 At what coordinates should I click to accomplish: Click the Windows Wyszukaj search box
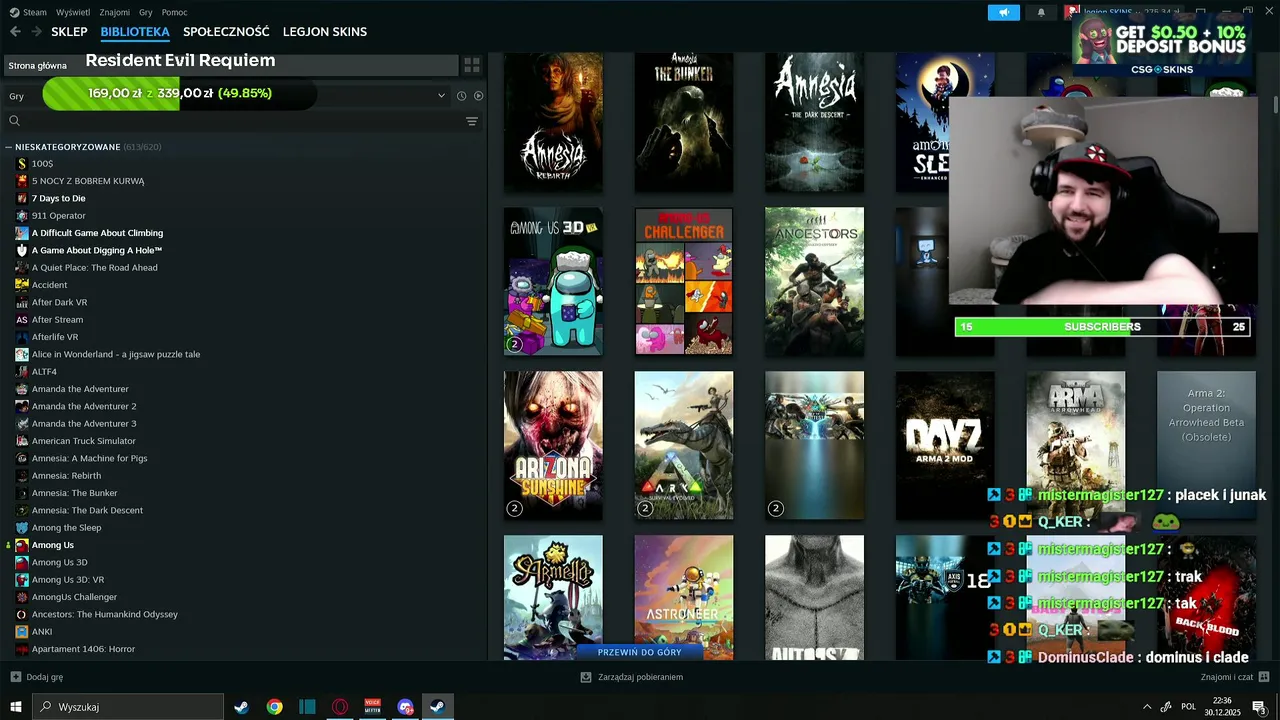128,707
